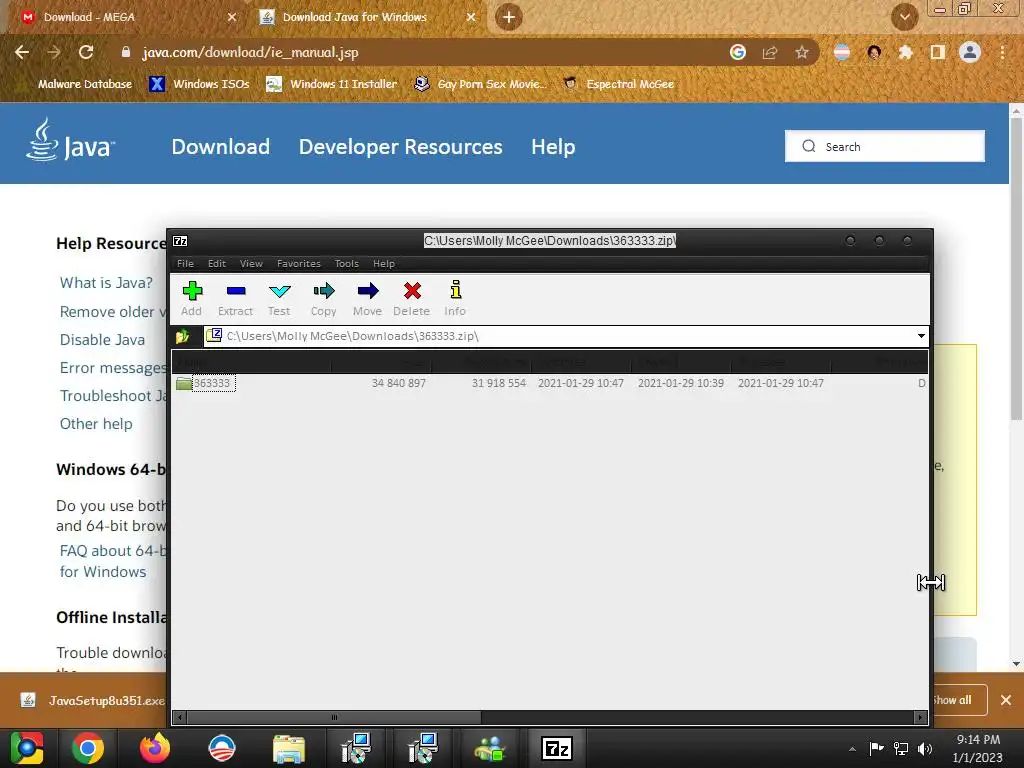The image size is (1024, 768).
Task: Open the Malware Database bookmark
Action: point(78,84)
